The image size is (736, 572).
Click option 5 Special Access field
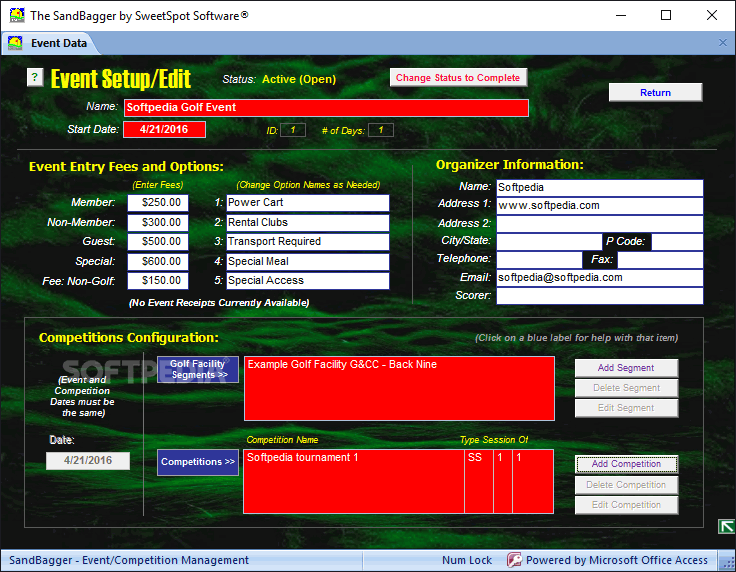[x=308, y=281]
